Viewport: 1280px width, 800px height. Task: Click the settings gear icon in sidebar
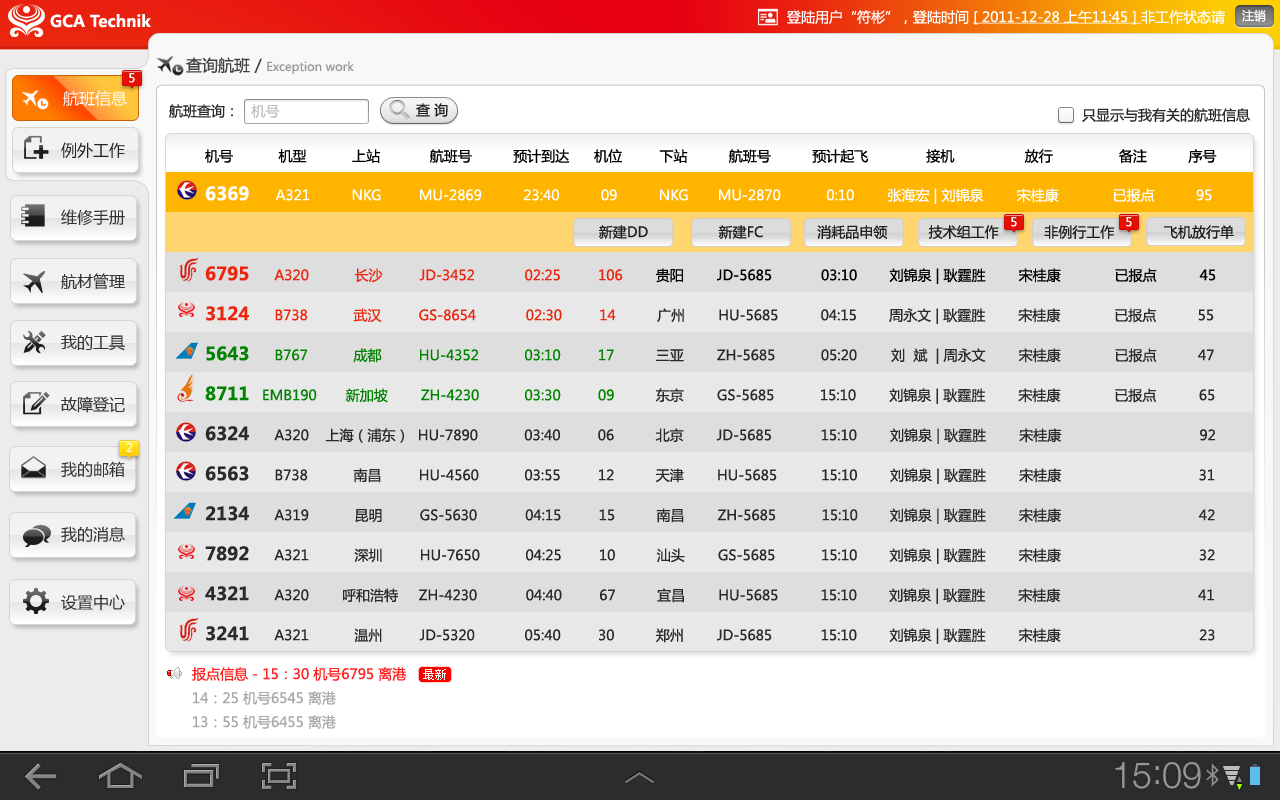(x=35, y=602)
